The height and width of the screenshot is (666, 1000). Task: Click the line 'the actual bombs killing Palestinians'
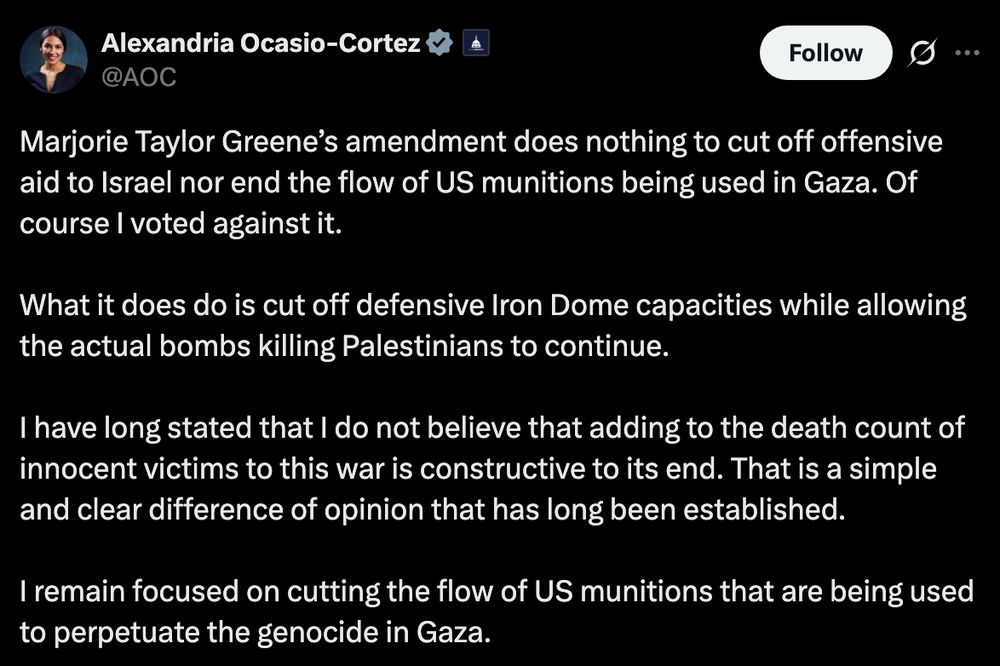click(344, 346)
